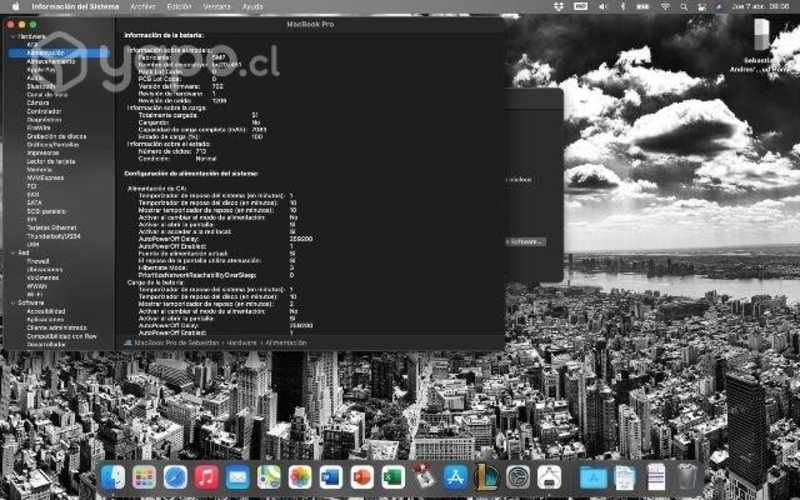Select Cámara in the sidebar
800x500 pixels.
(38, 103)
